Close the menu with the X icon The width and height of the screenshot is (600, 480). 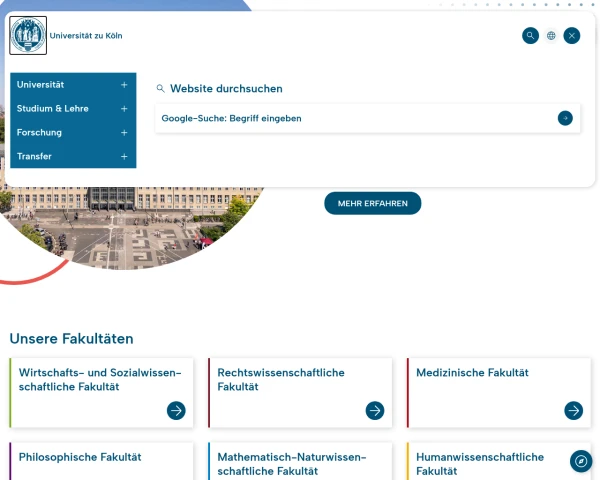572,36
